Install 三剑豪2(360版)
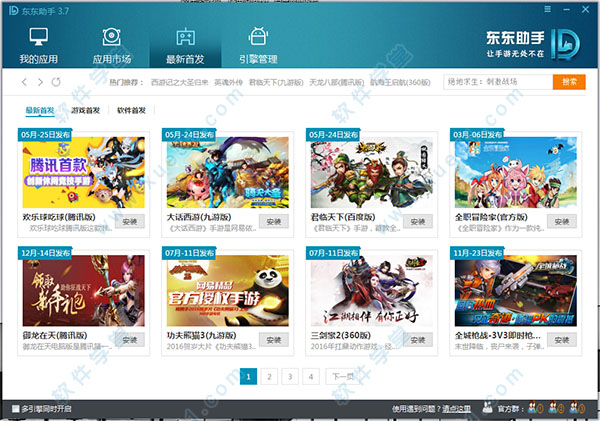The image size is (600, 421). click(x=418, y=340)
